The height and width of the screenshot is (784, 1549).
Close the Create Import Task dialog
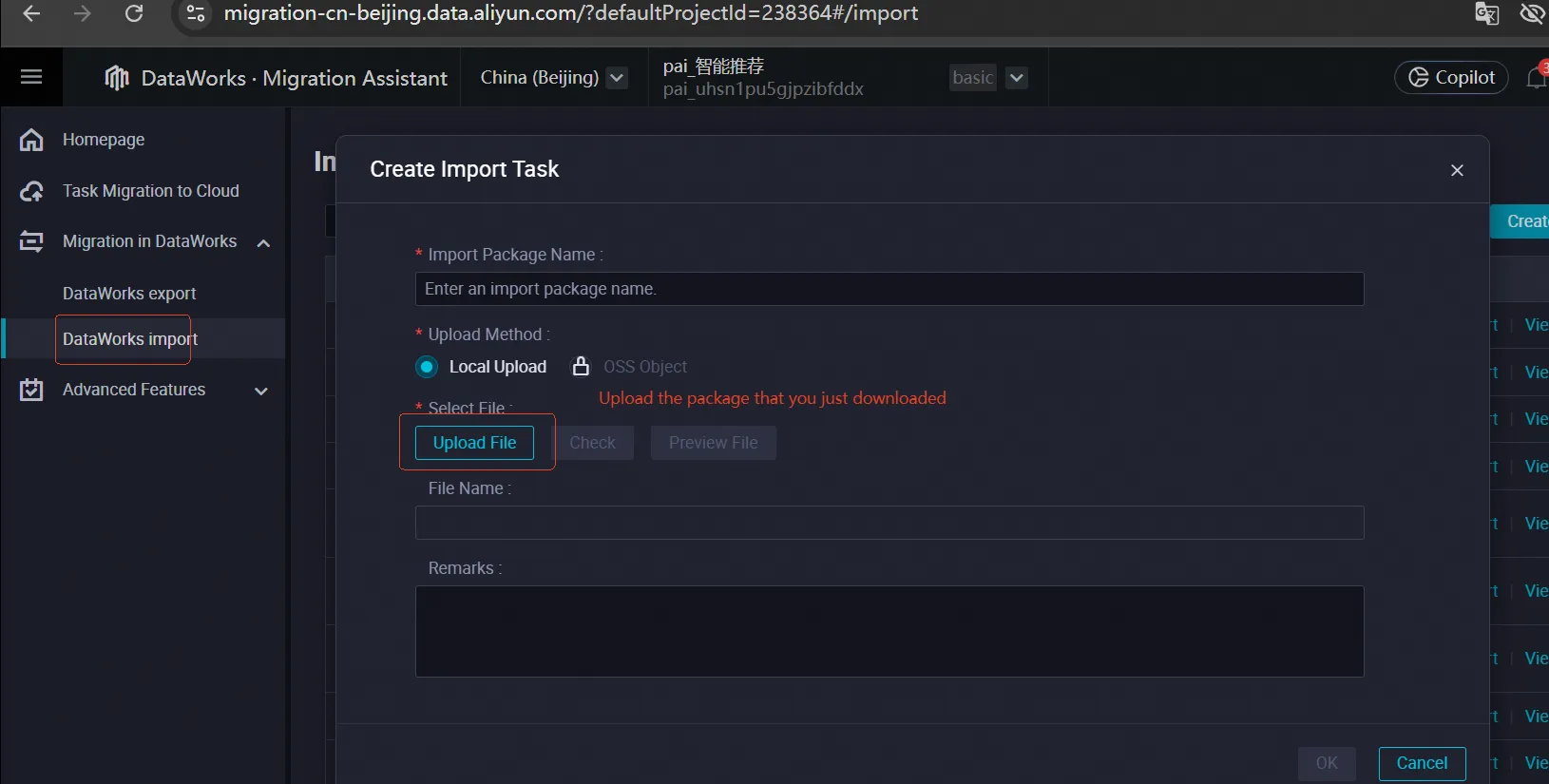[x=1457, y=170]
